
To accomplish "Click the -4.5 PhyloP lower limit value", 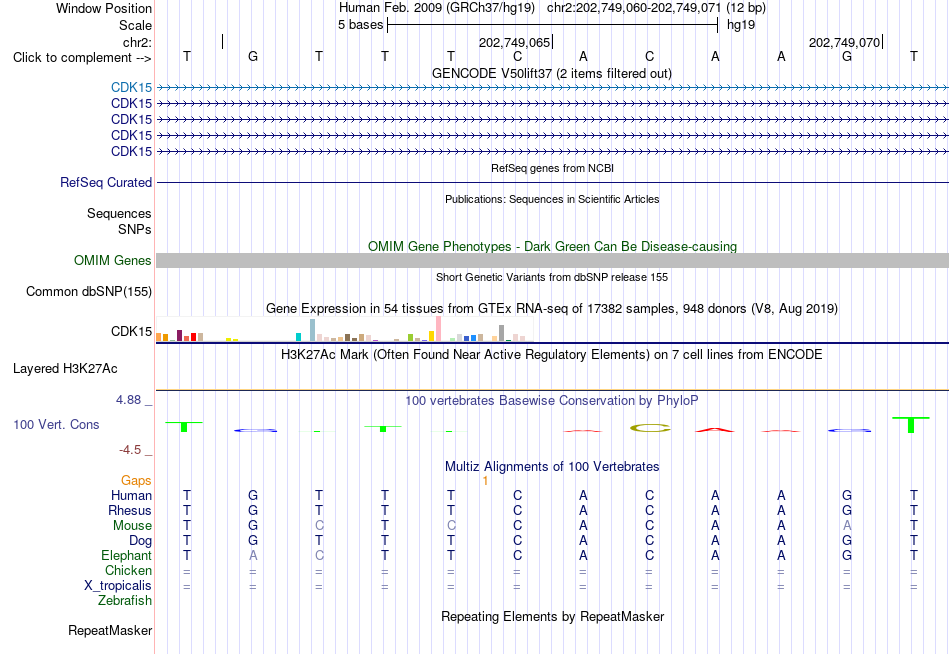I will [x=130, y=450].
